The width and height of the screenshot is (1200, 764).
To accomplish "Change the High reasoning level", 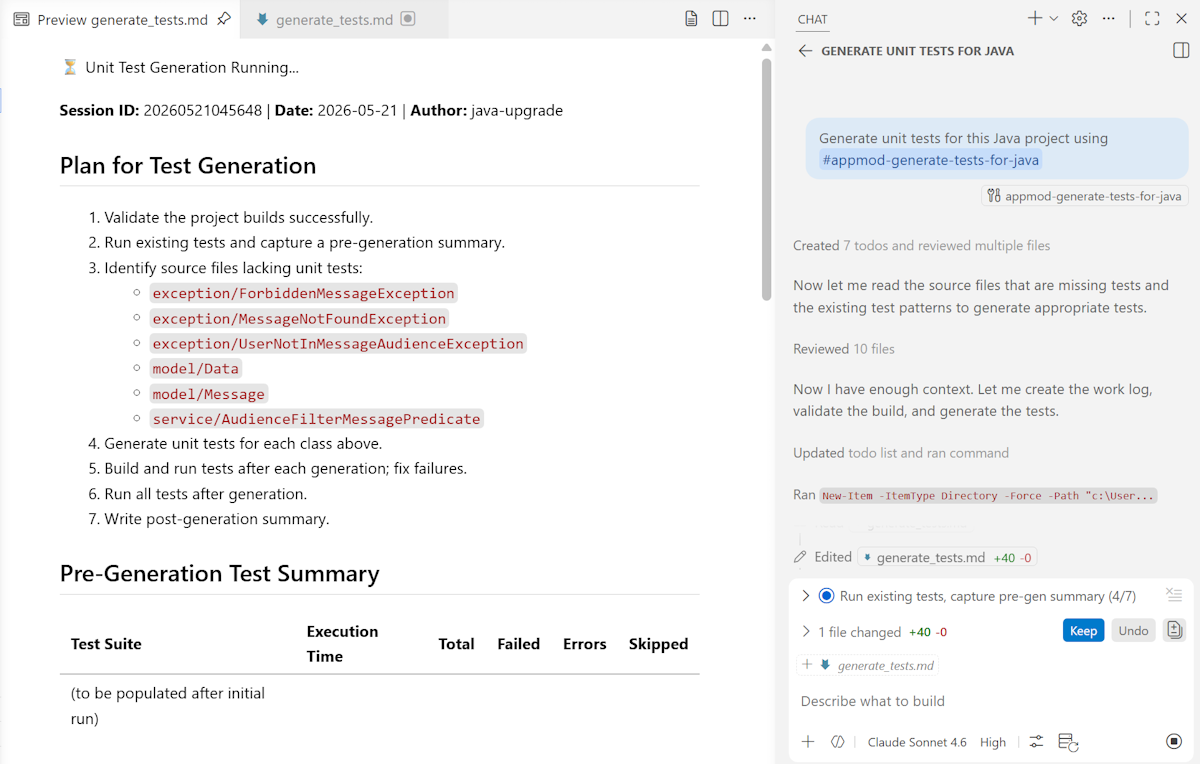I will (993, 742).
